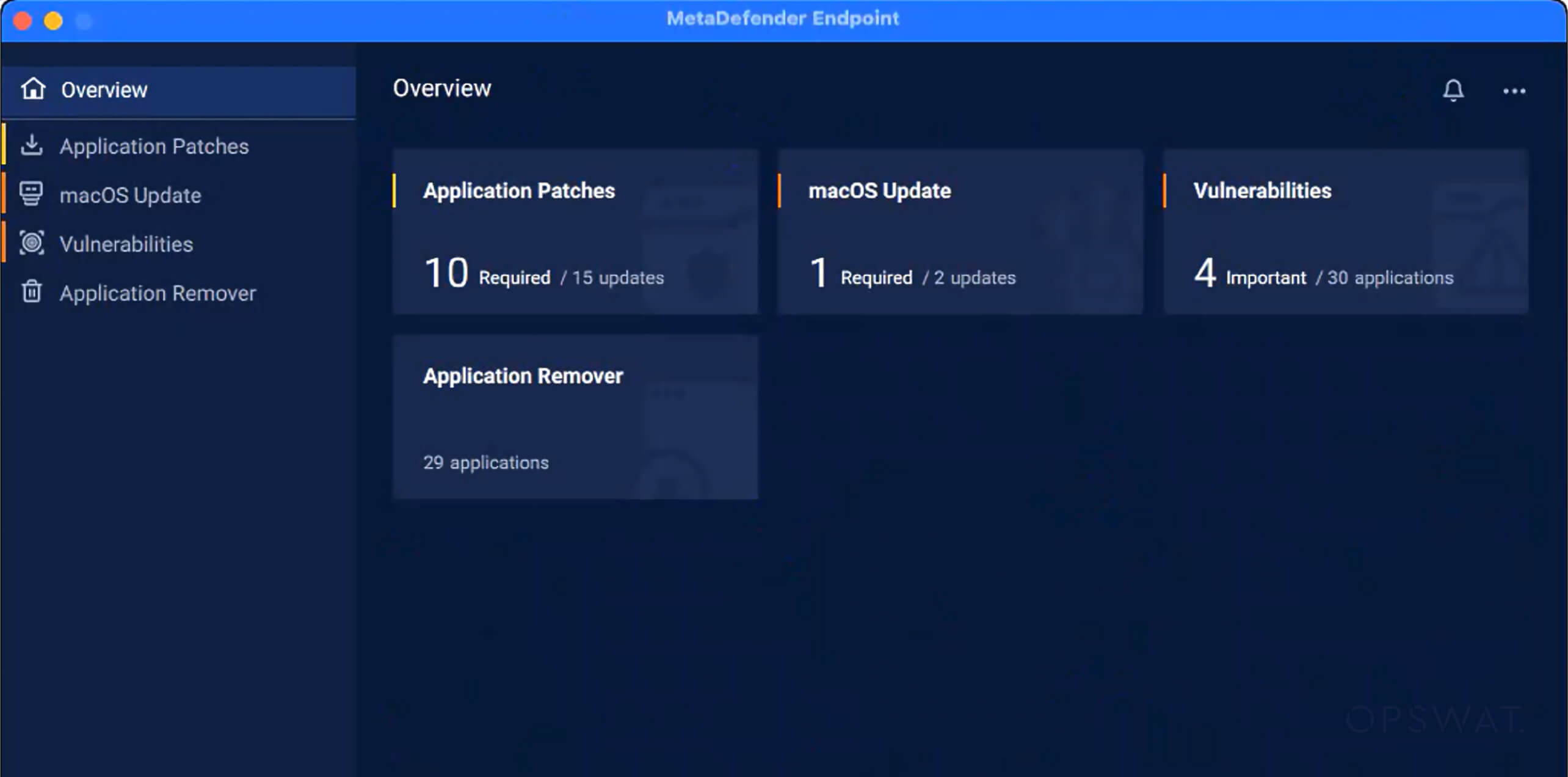This screenshot has height=777, width=1568.
Task: Click the target icon next to Vulnerabilities
Action: [32, 243]
